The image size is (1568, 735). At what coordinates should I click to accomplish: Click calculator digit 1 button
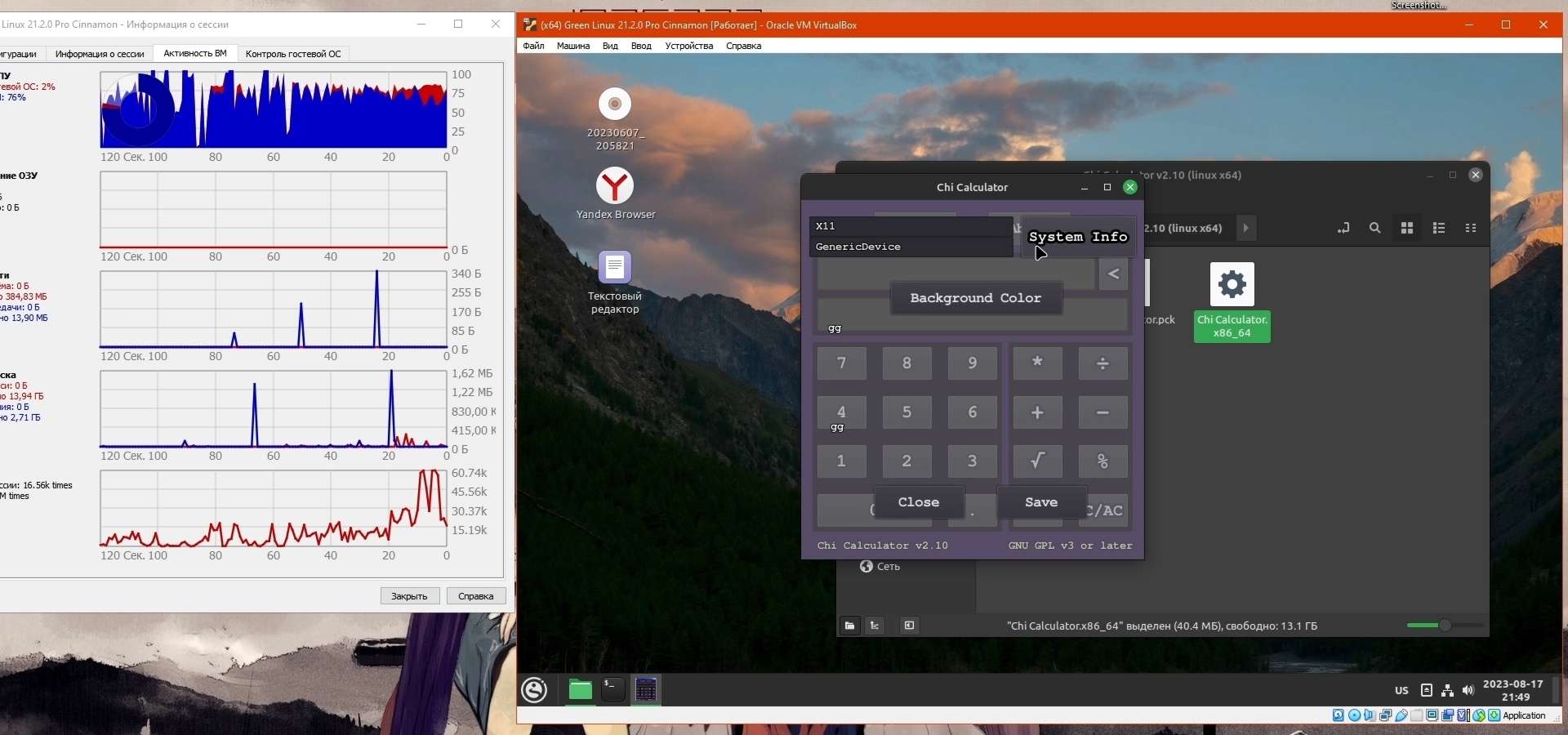point(841,461)
